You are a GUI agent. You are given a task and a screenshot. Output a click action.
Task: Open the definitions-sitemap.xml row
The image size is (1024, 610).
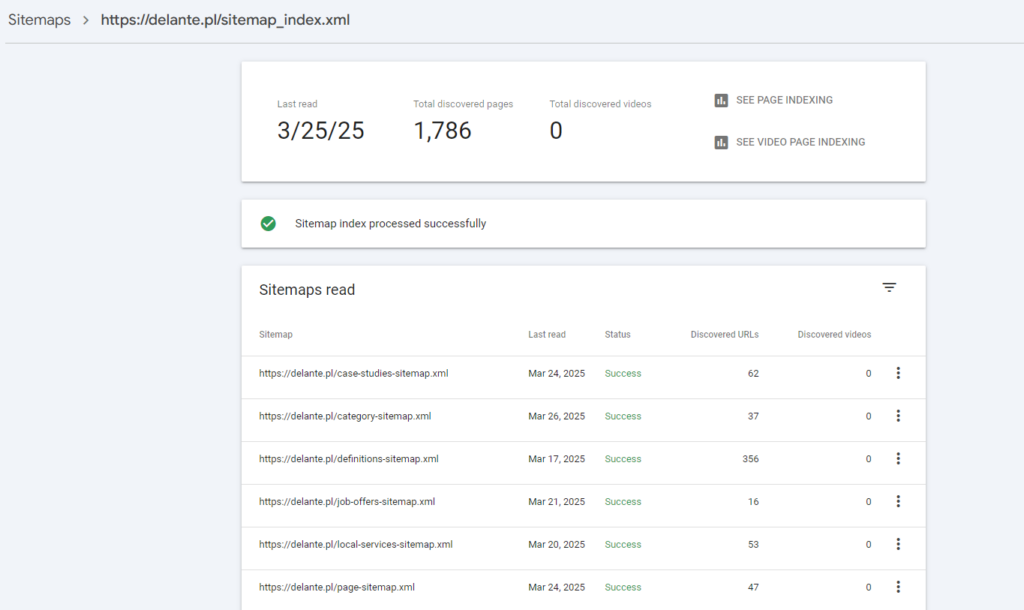(x=348, y=459)
